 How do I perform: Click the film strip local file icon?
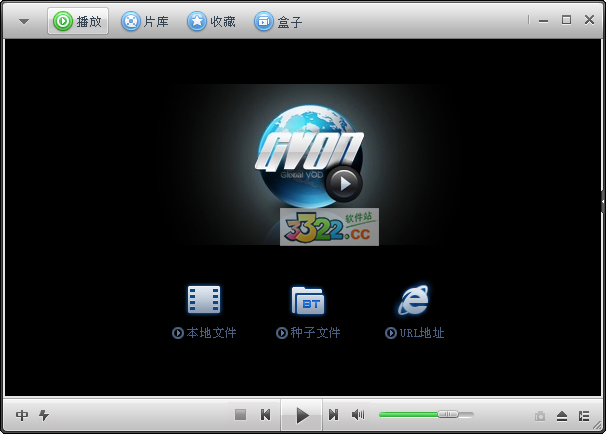tap(204, 300)
